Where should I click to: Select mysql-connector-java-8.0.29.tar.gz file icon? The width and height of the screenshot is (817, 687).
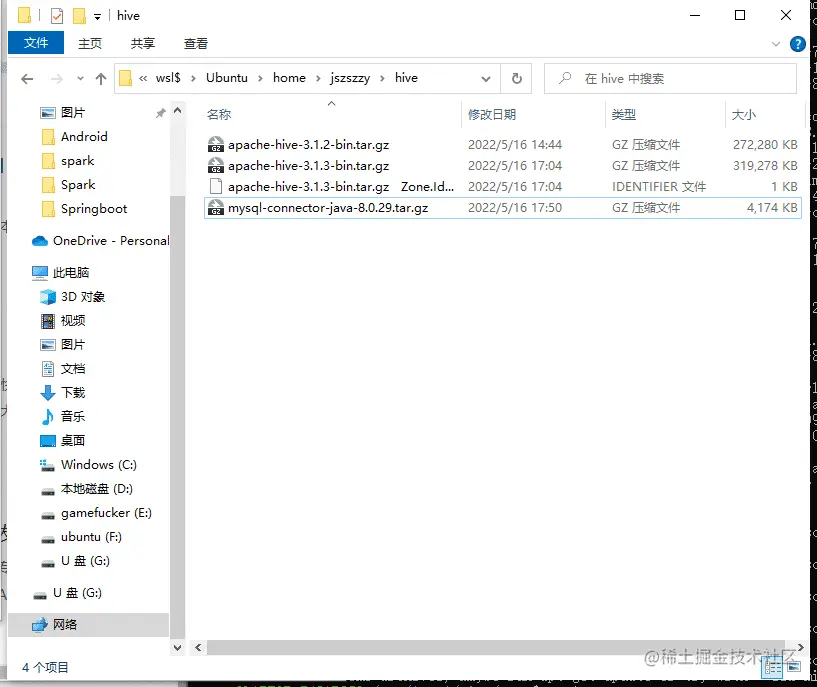coord(216,207)
